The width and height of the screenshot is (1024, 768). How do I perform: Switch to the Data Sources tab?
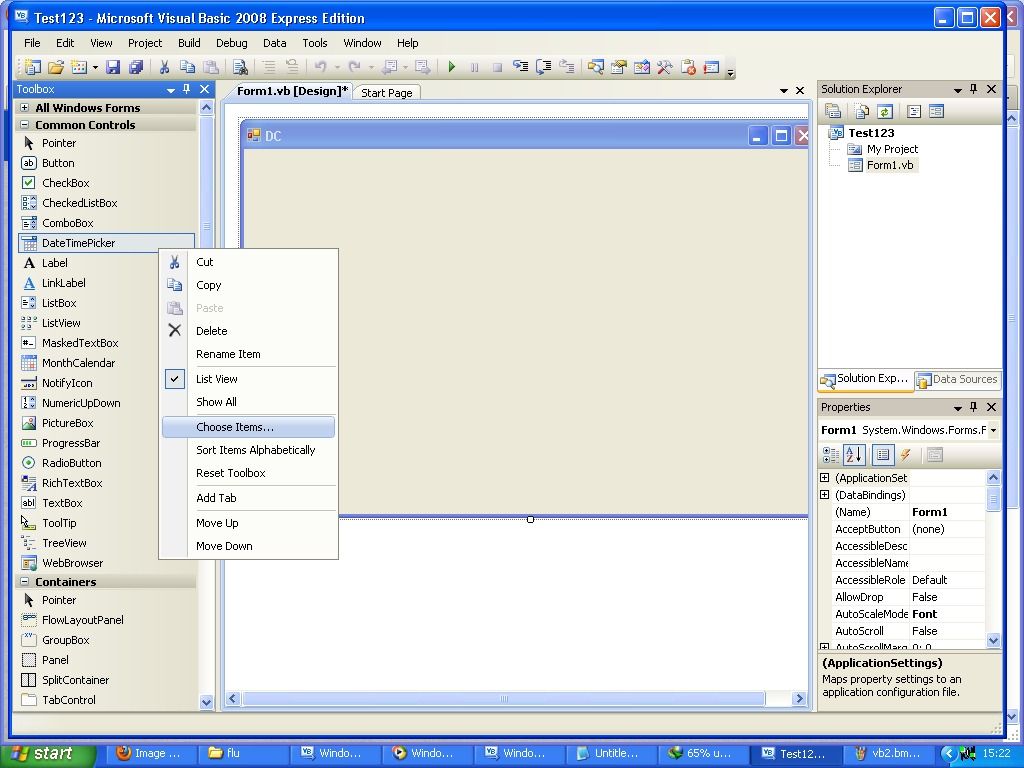957,379
